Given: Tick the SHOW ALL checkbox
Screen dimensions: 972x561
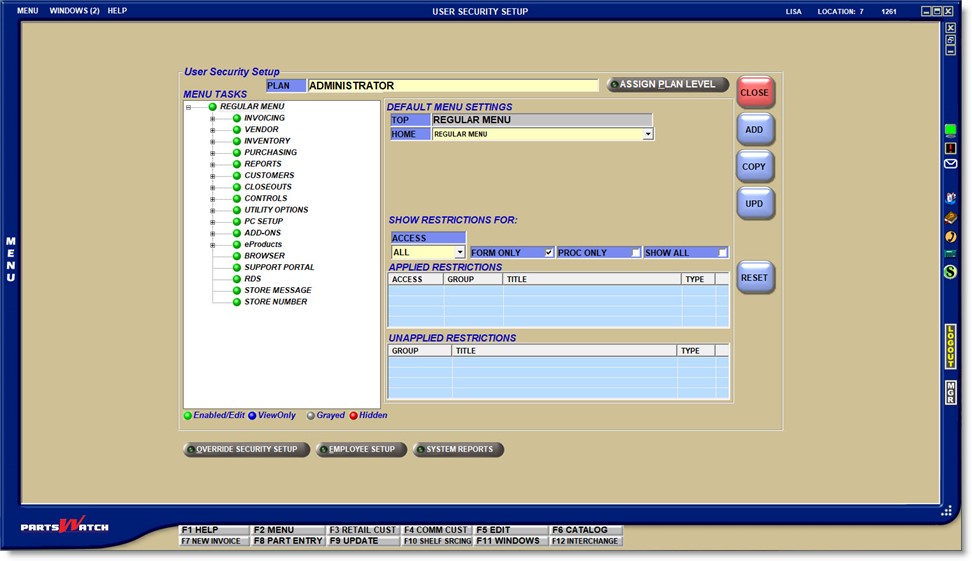Looking at the screenshot, I should point(722,253).
